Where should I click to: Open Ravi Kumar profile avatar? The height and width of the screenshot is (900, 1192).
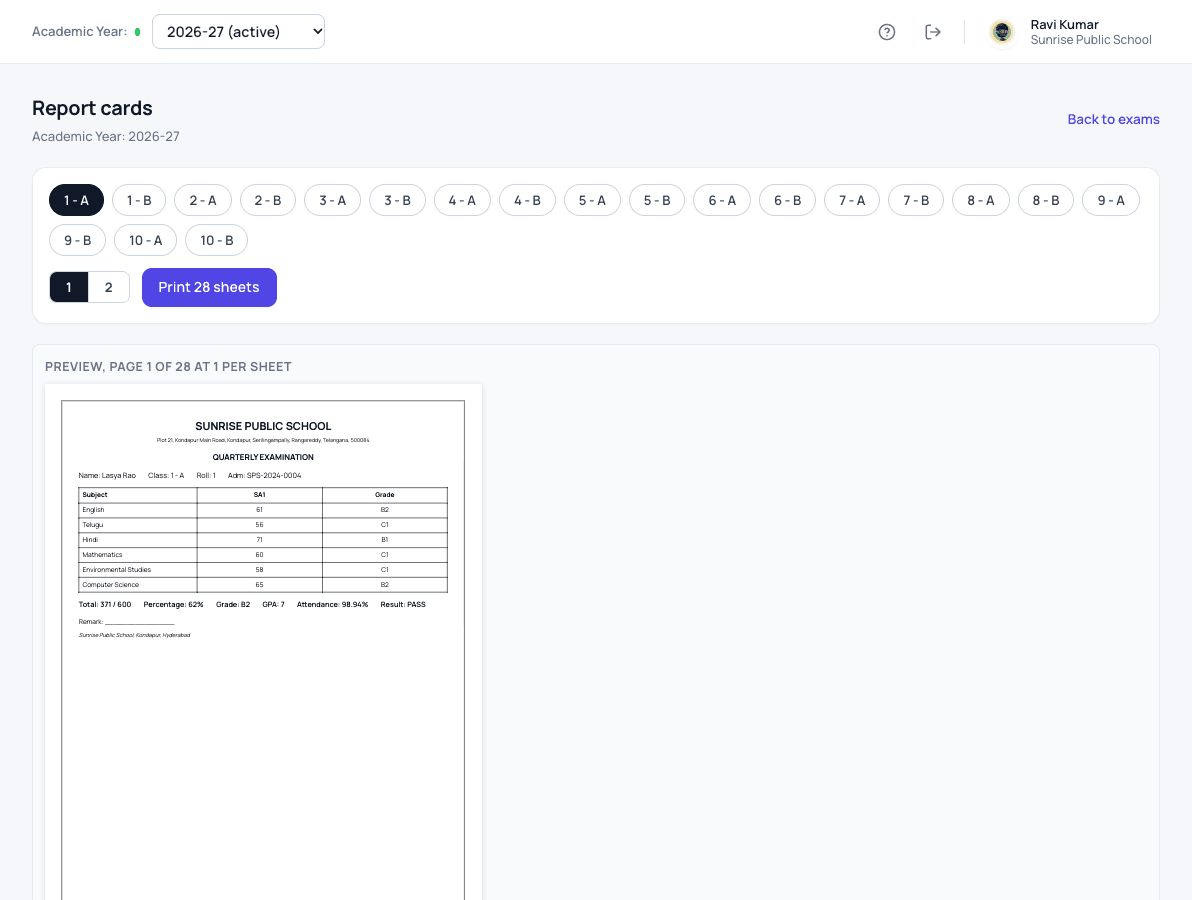coord(1002,32)
